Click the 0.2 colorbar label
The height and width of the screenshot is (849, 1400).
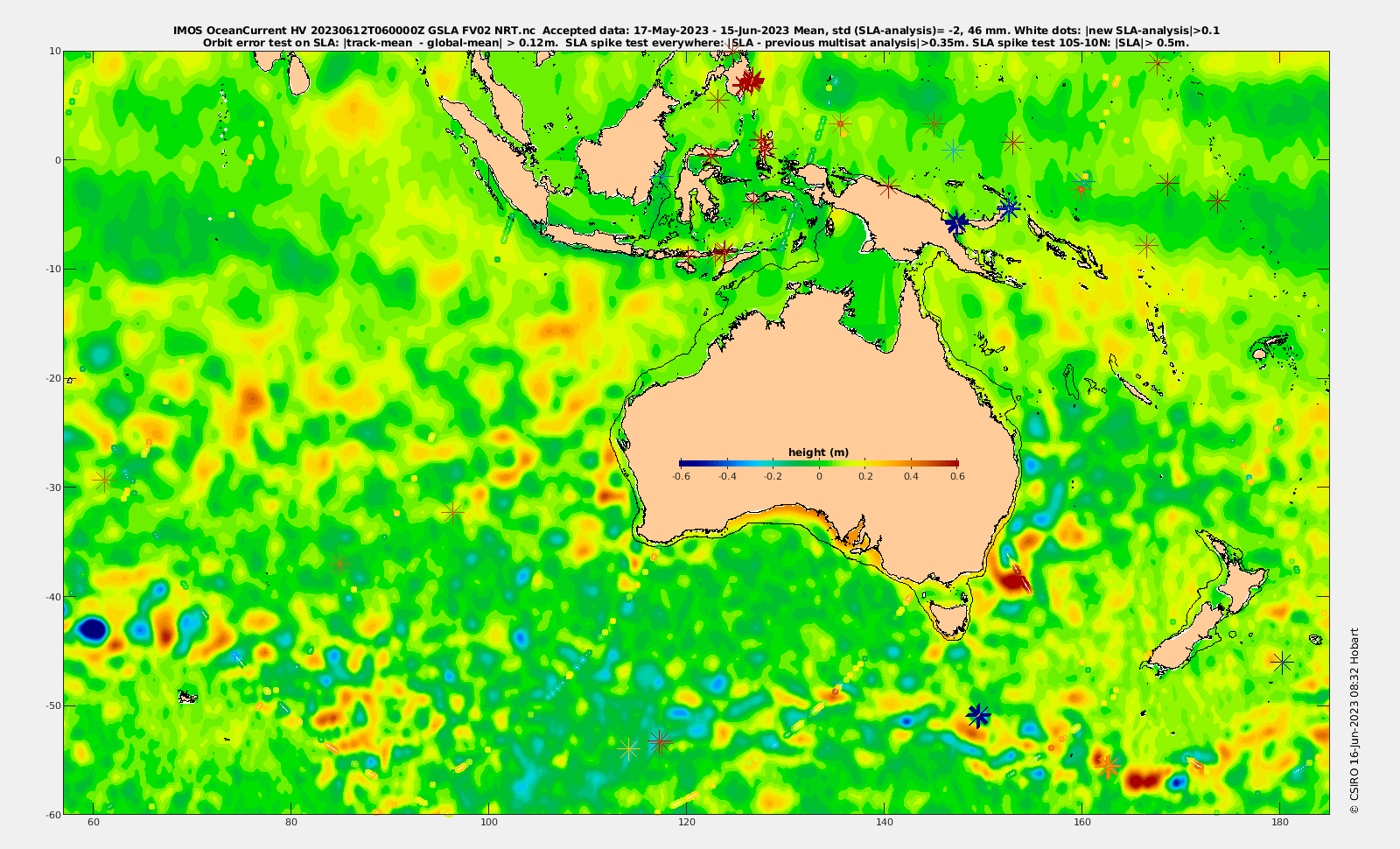pos(865,476)
